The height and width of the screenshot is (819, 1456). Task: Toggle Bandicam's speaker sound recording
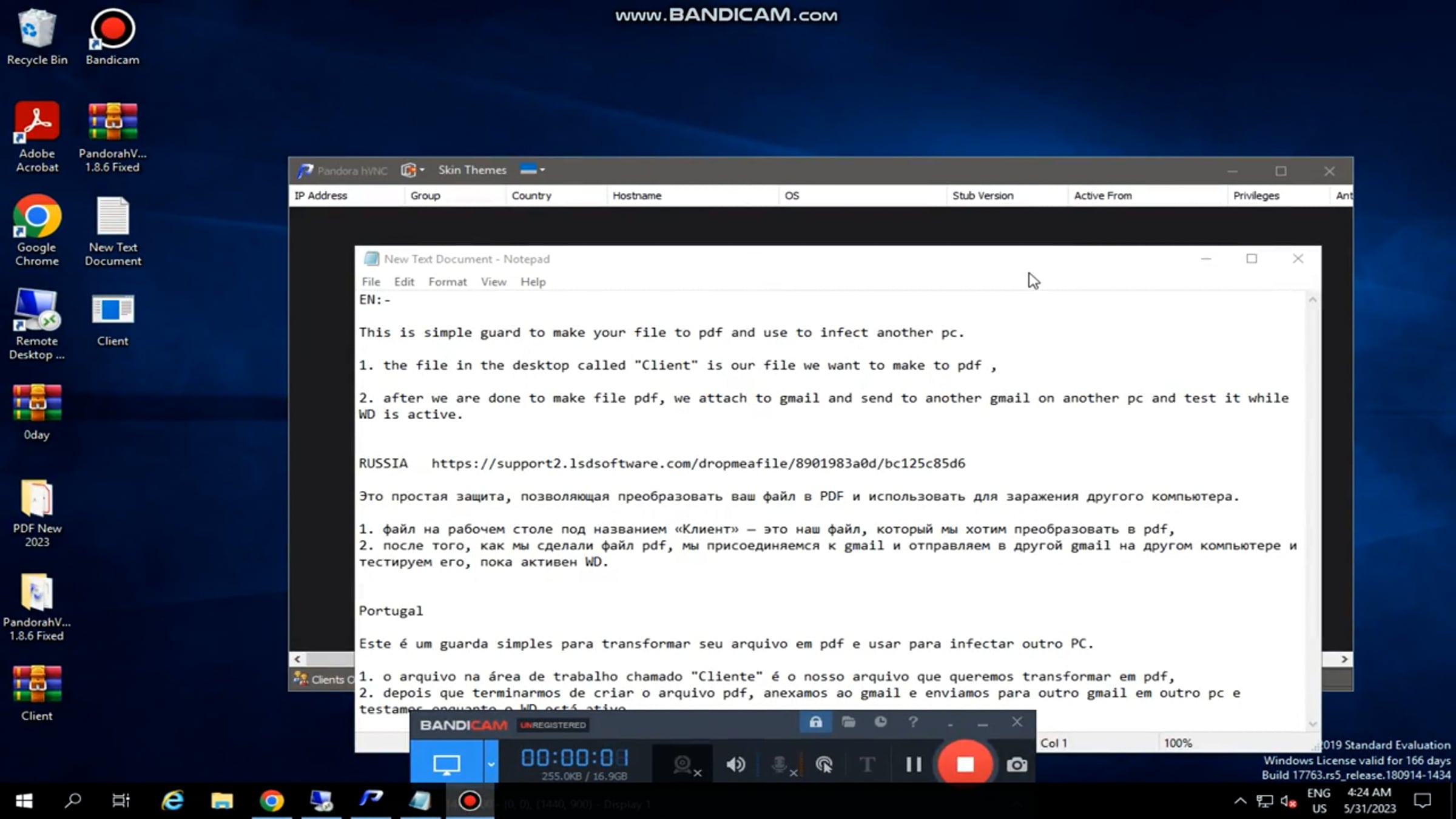pyautogui.click(x=735, y=764)
